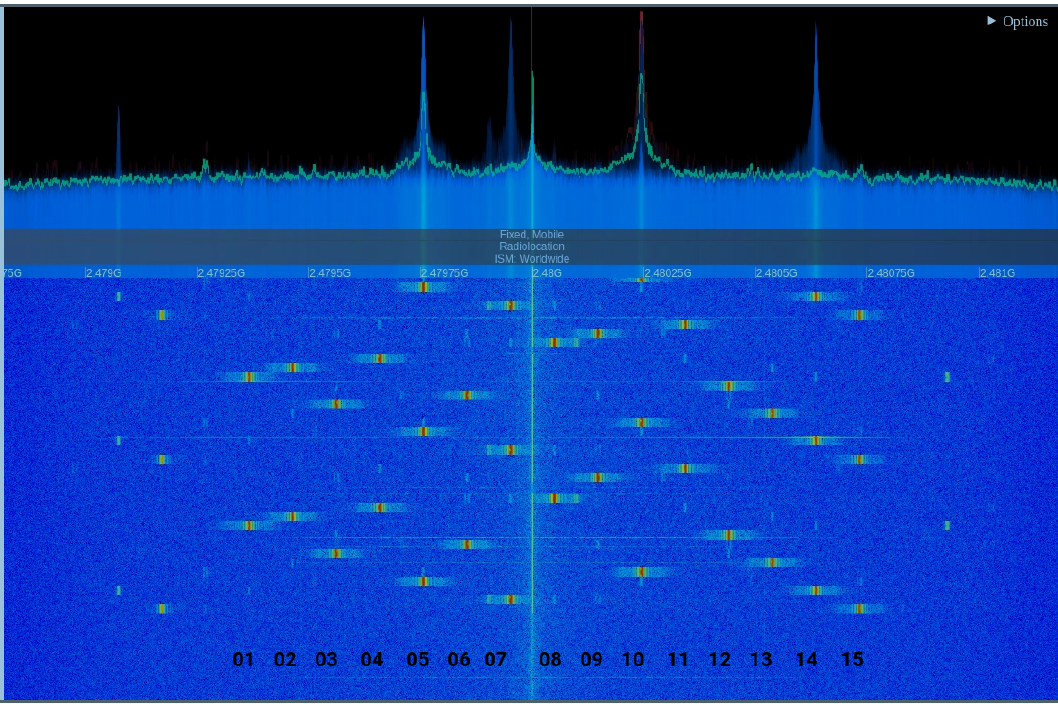Select the 2.481G scale label
Screen dimensions: 1058x704
pos(997,271)
